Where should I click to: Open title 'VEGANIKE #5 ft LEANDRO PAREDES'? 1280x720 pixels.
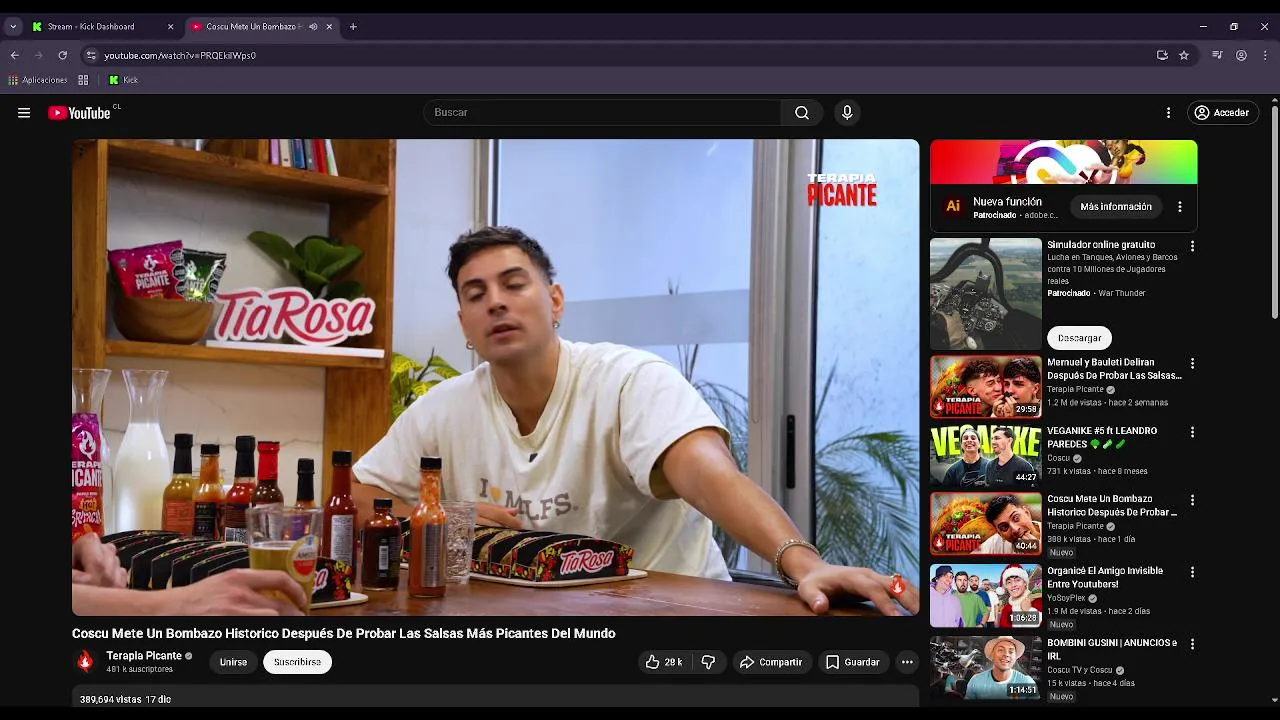click(1102, 437)
